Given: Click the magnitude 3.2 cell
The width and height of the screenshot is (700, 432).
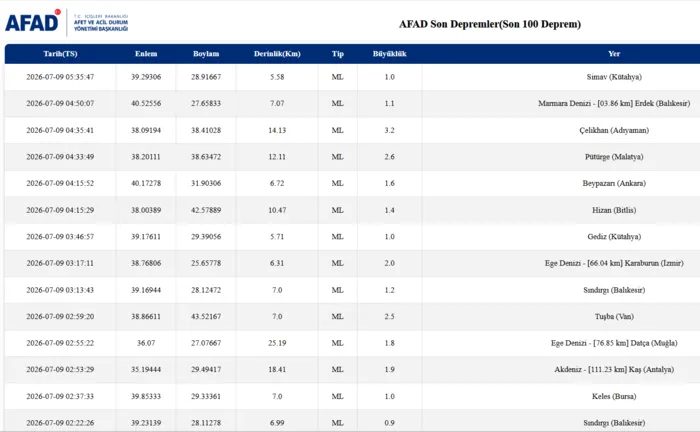Looking at the screenshot, I should pos(389,130).
